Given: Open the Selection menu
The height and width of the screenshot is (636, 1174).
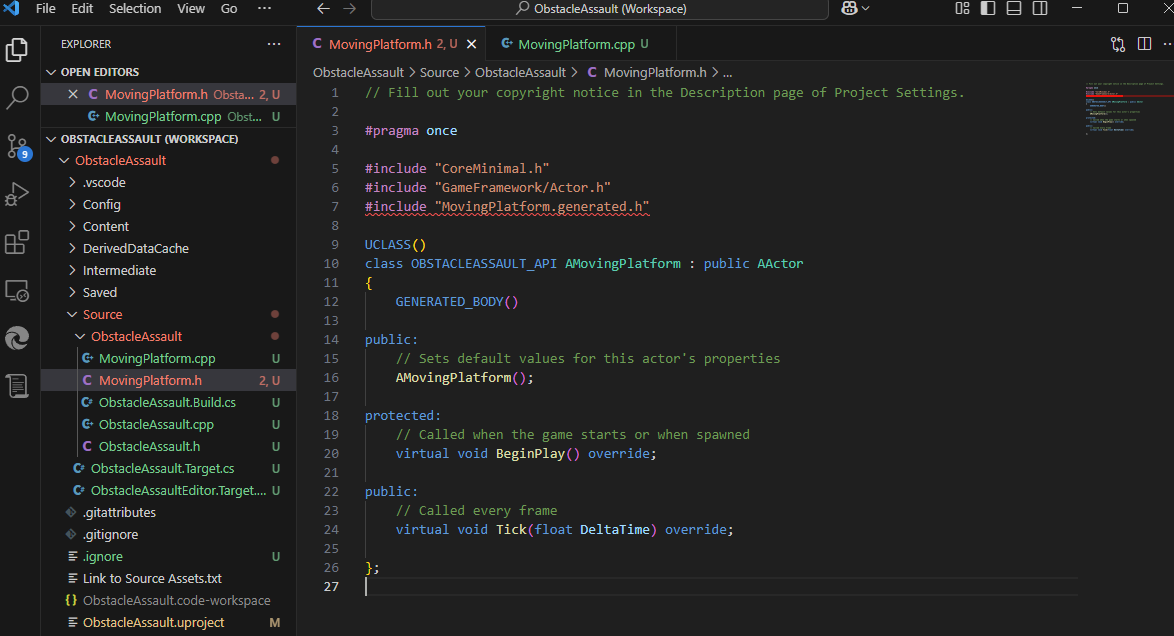Looking at the screenshot, I should [135, 9].
